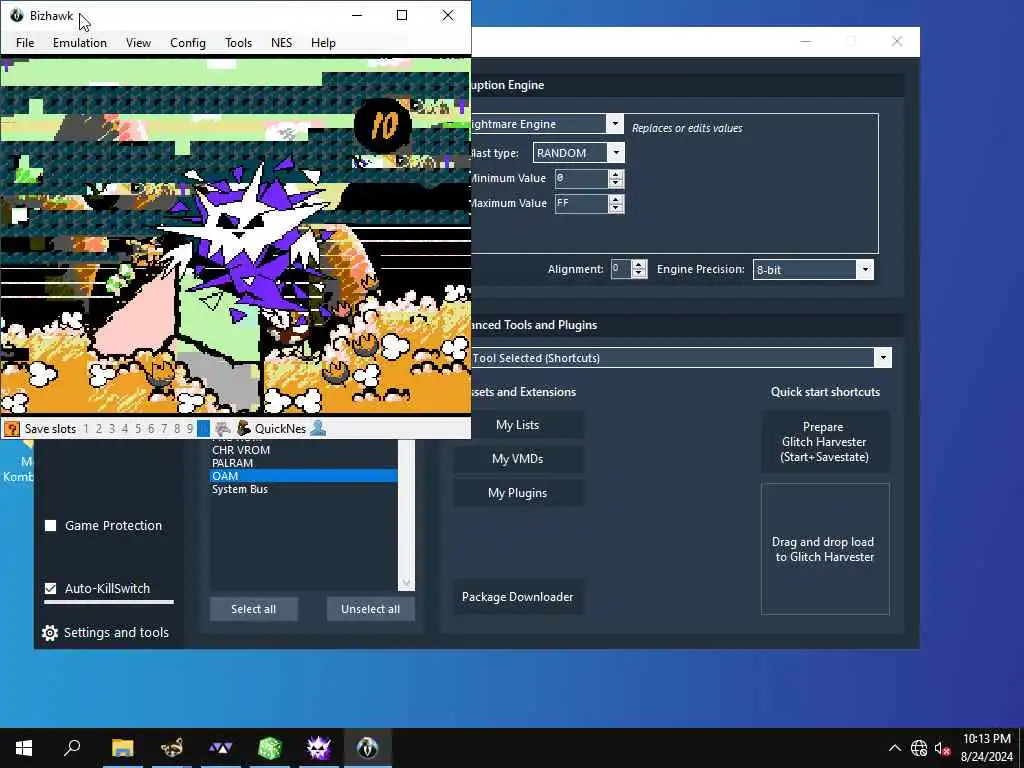Disable the Auto-KillSwitch checkbox
The width and height of the screenshot is (1024, 768).
coord(50,588)
